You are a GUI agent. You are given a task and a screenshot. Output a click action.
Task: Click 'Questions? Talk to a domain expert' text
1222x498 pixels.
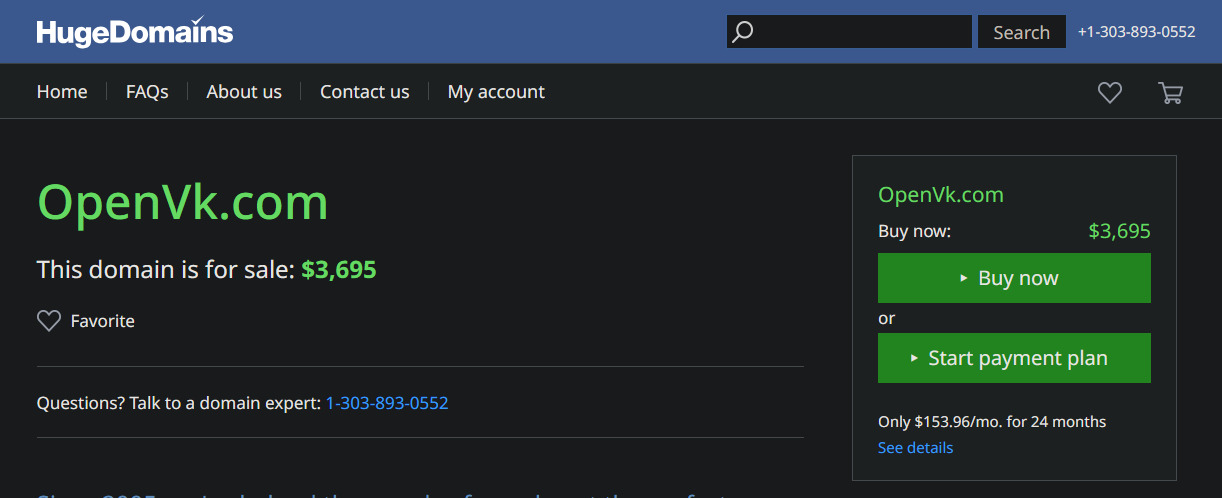[x=179, y=403]
